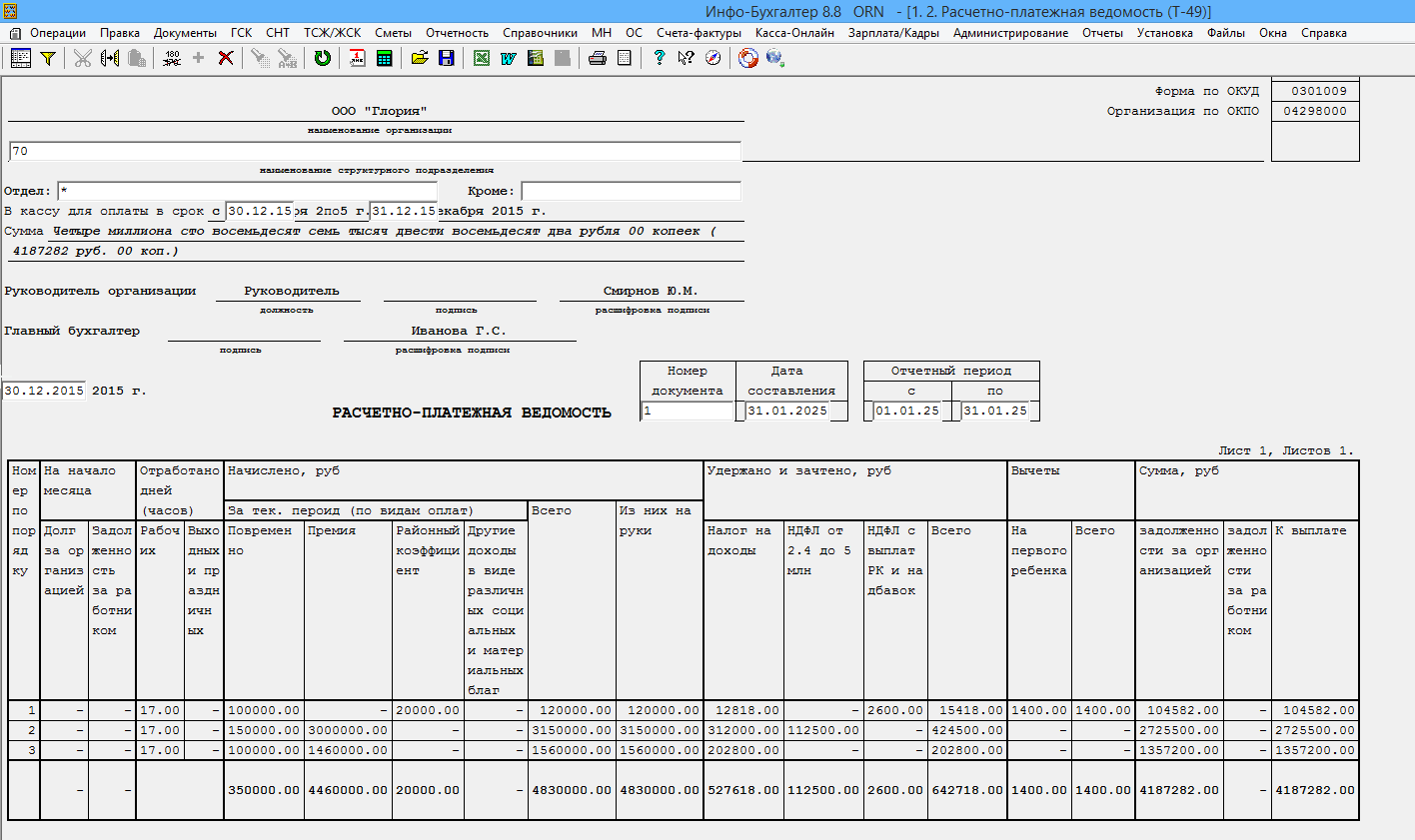This screenshot has height=840, width=1415.
Task: Click the globe web update icon
Action: (774, 58)
